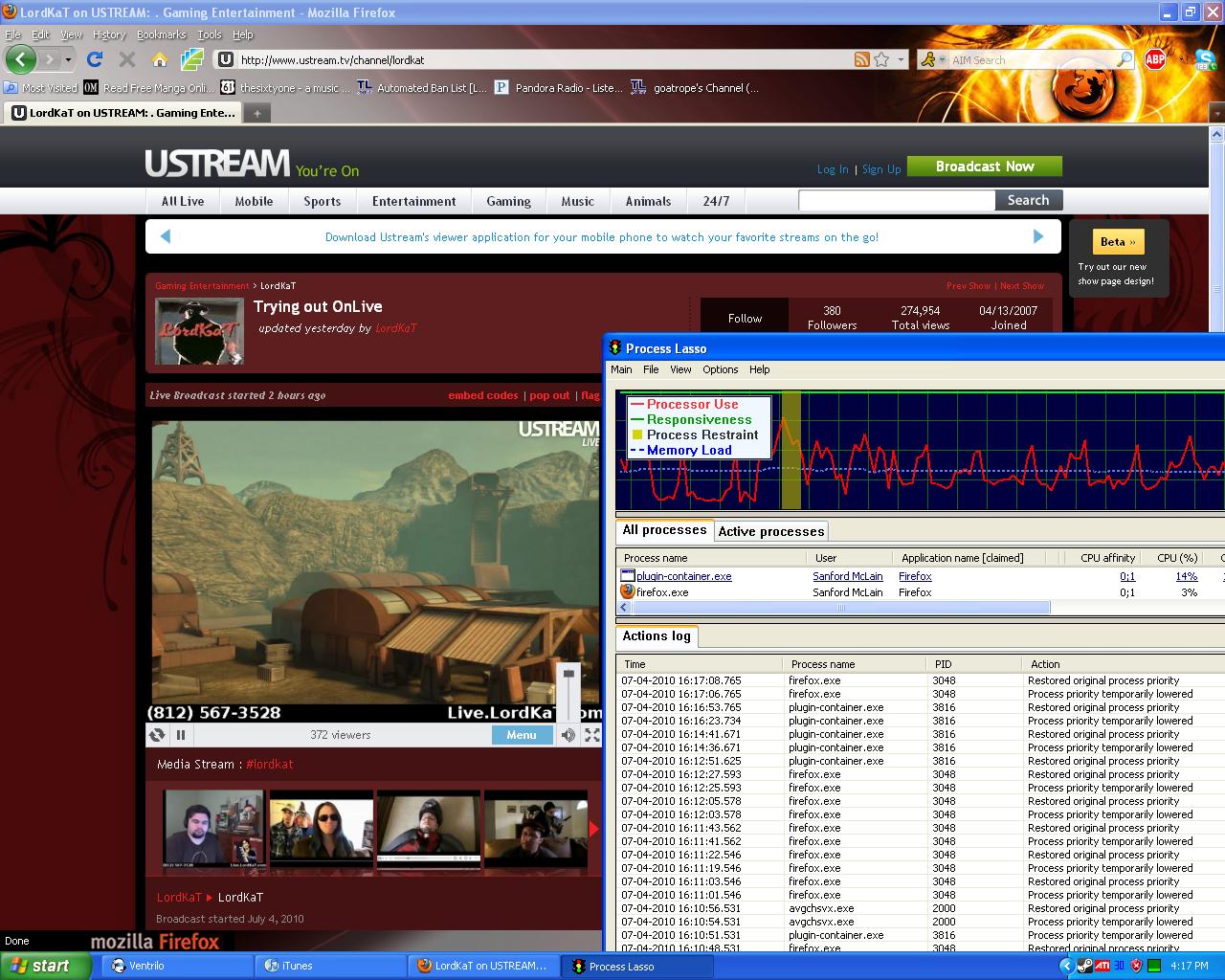This screenshot has width=1225, height=980.
Task: Open the Firefox File menu
Action: 12,34
